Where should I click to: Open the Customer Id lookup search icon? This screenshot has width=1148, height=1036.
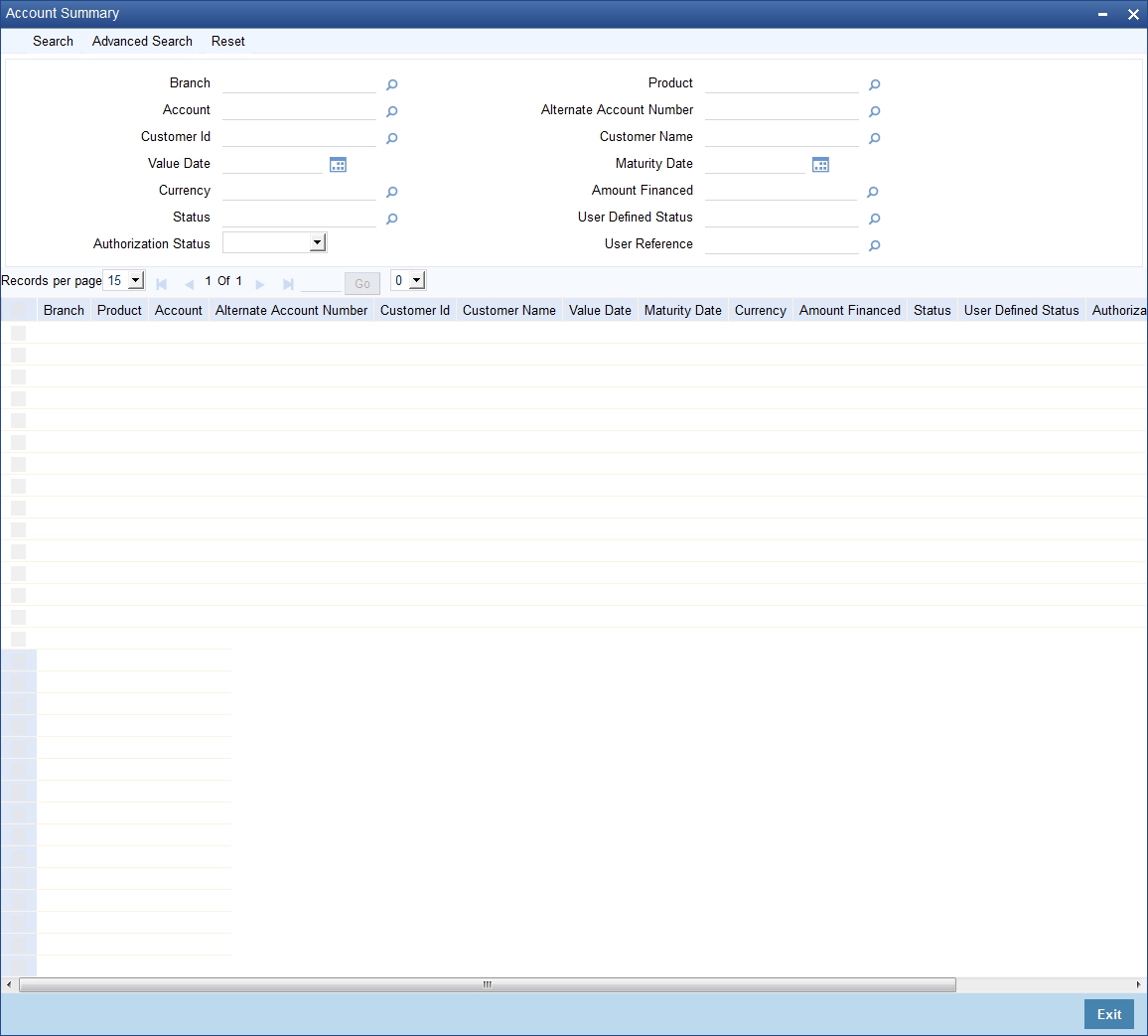point(391,138)
